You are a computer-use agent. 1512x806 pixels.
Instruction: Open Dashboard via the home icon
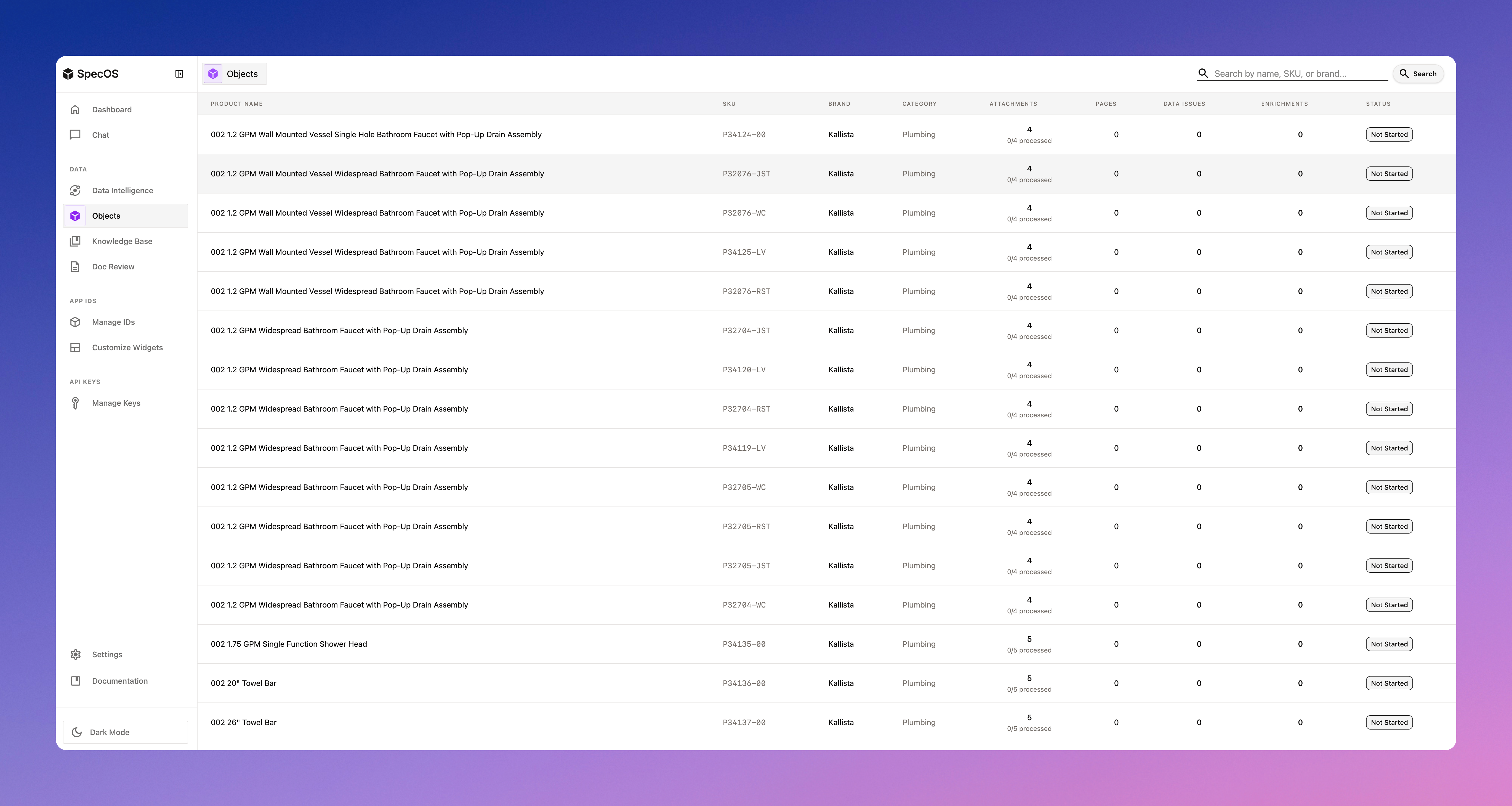click(75, 110)
